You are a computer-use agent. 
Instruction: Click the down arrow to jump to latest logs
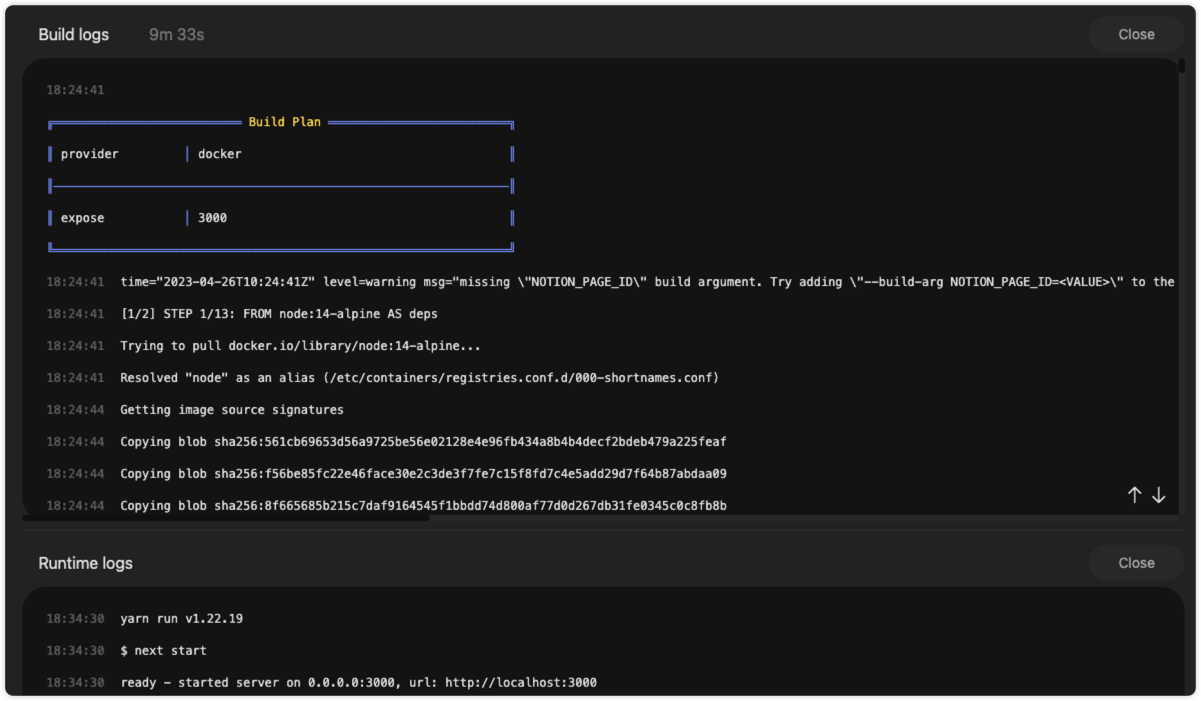click(1158, 494)
